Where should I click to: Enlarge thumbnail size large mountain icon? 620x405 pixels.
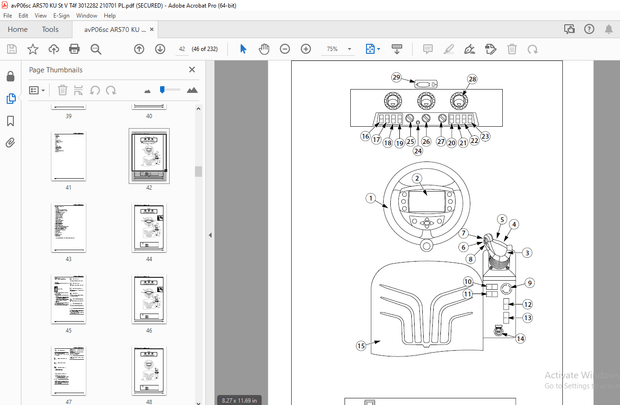pos(192,90)
